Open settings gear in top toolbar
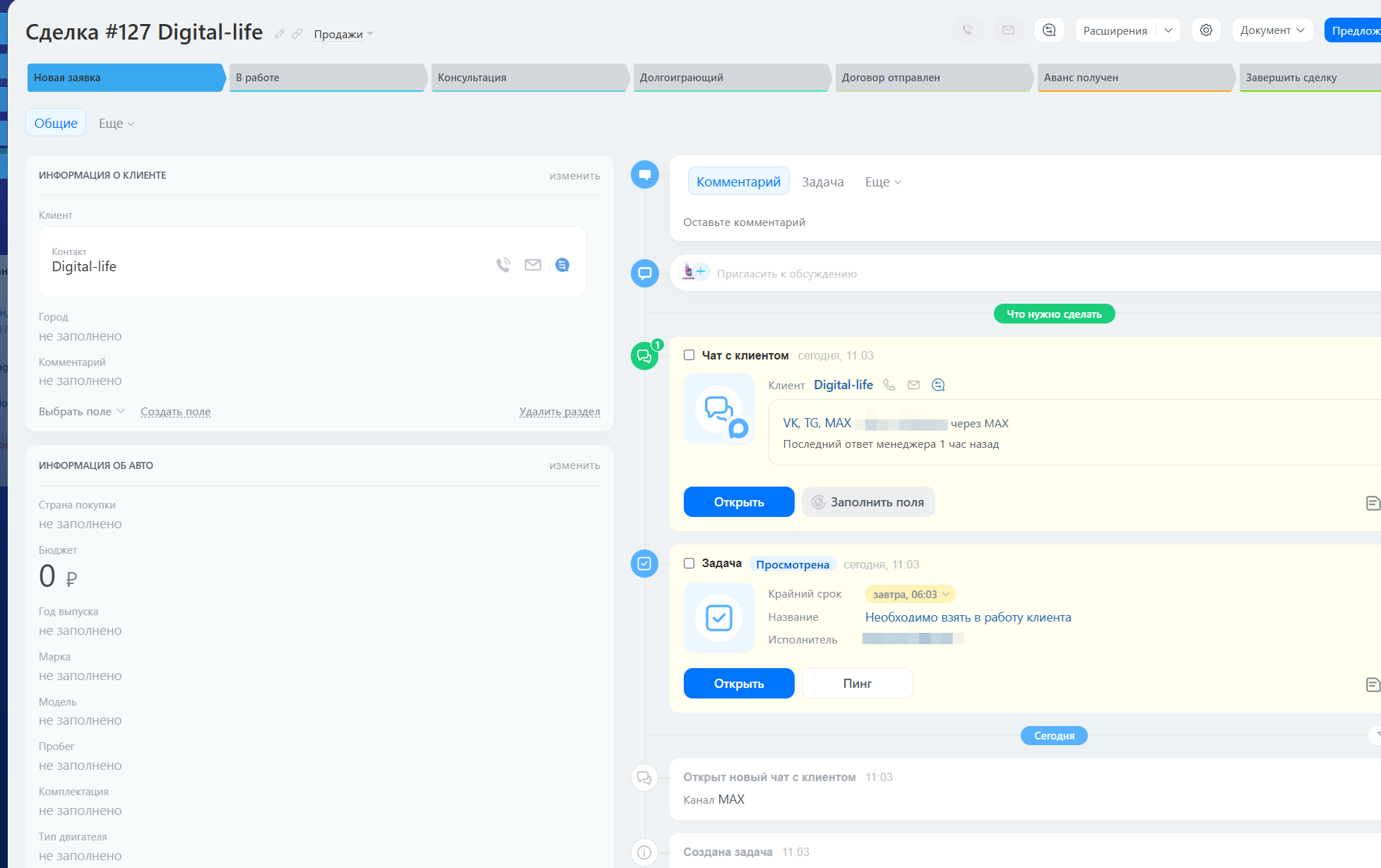Screen dimensions: 1381x868 click(x=1206, y=30)
